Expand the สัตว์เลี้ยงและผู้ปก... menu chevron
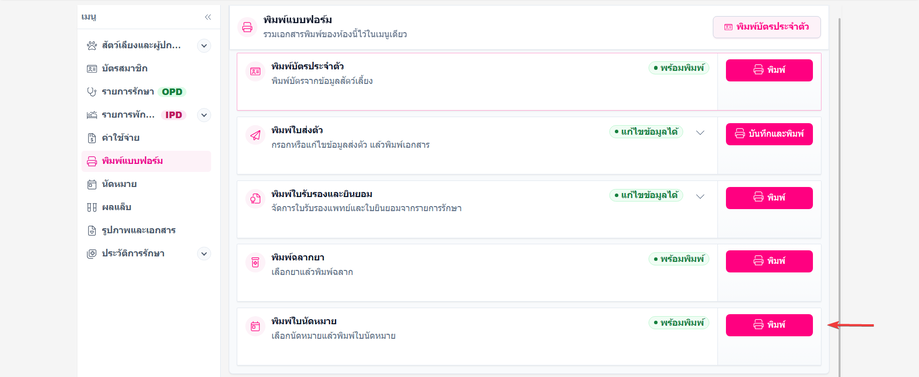Viewport: 919px width, 377px height. point(204,45)
